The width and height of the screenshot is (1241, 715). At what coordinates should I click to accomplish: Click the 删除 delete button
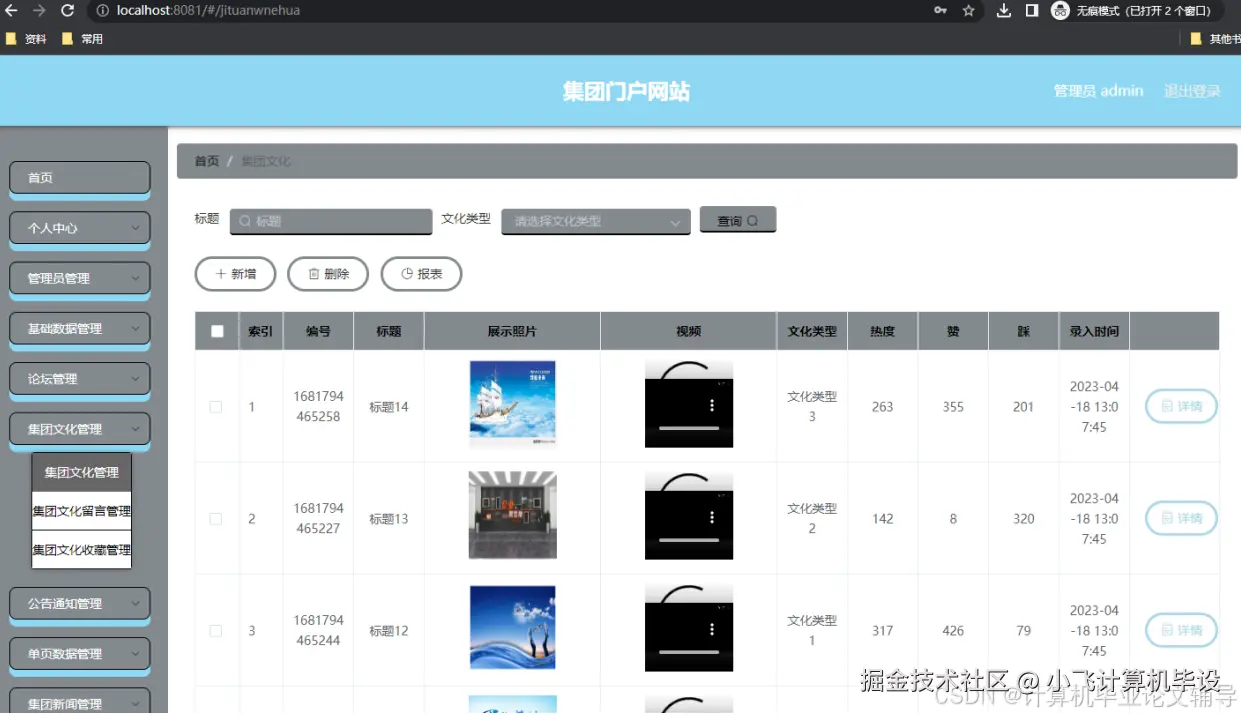(328, 274)
